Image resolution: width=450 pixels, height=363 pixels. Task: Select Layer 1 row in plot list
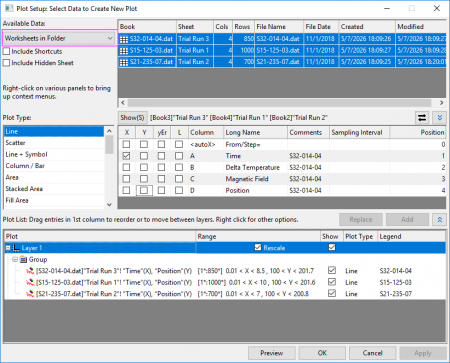225,248
